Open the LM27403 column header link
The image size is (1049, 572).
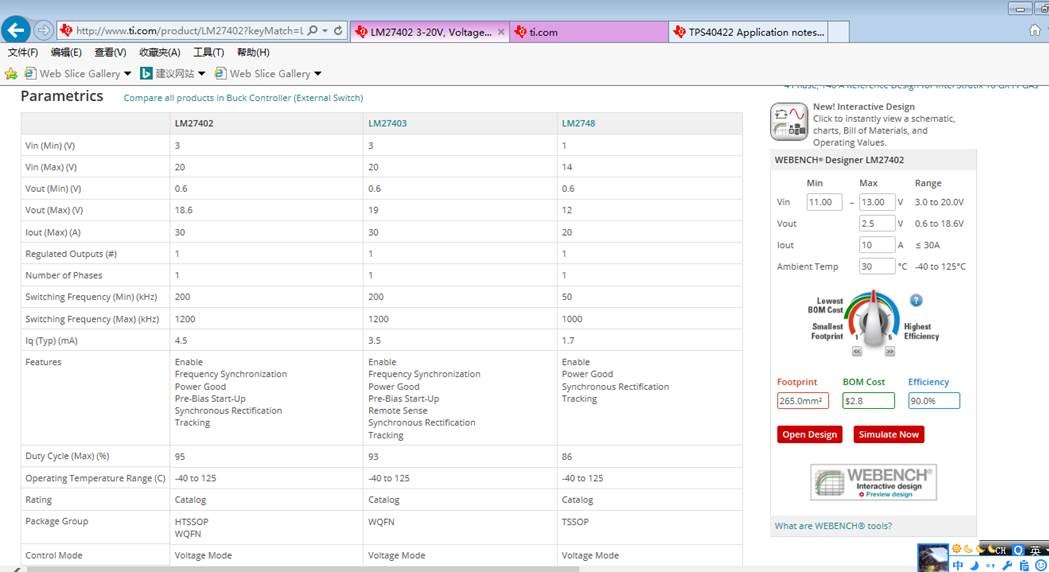point(387,123)
